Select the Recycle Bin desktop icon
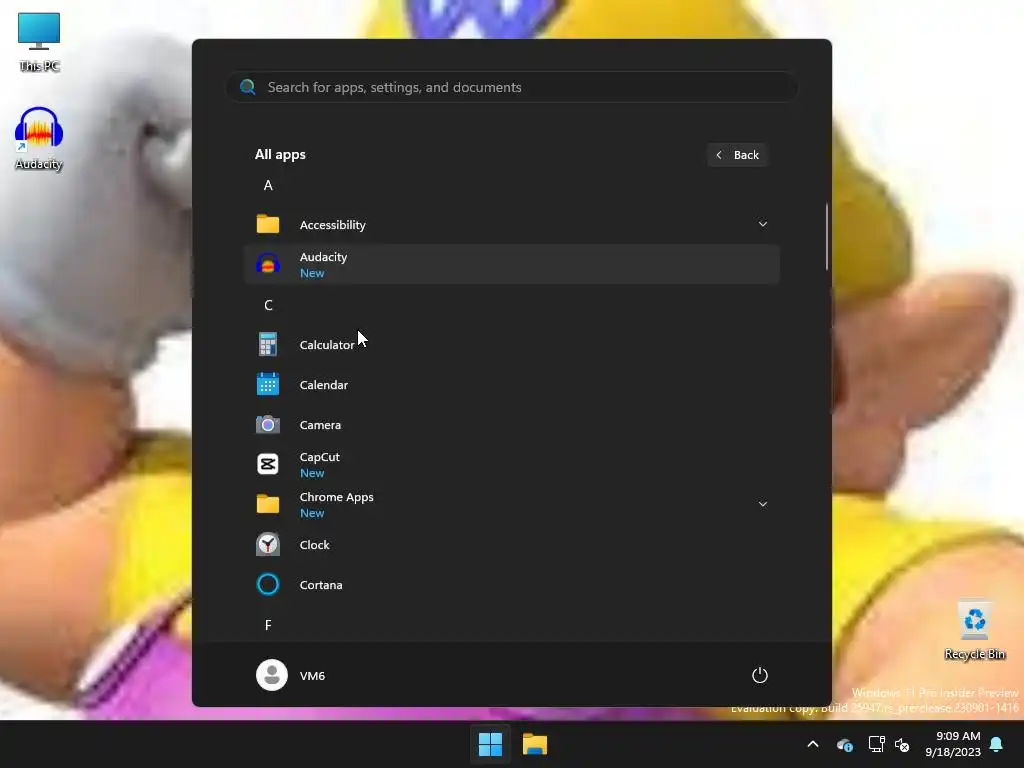This screenshot has height=768, width=1024. tap(974, 631)
